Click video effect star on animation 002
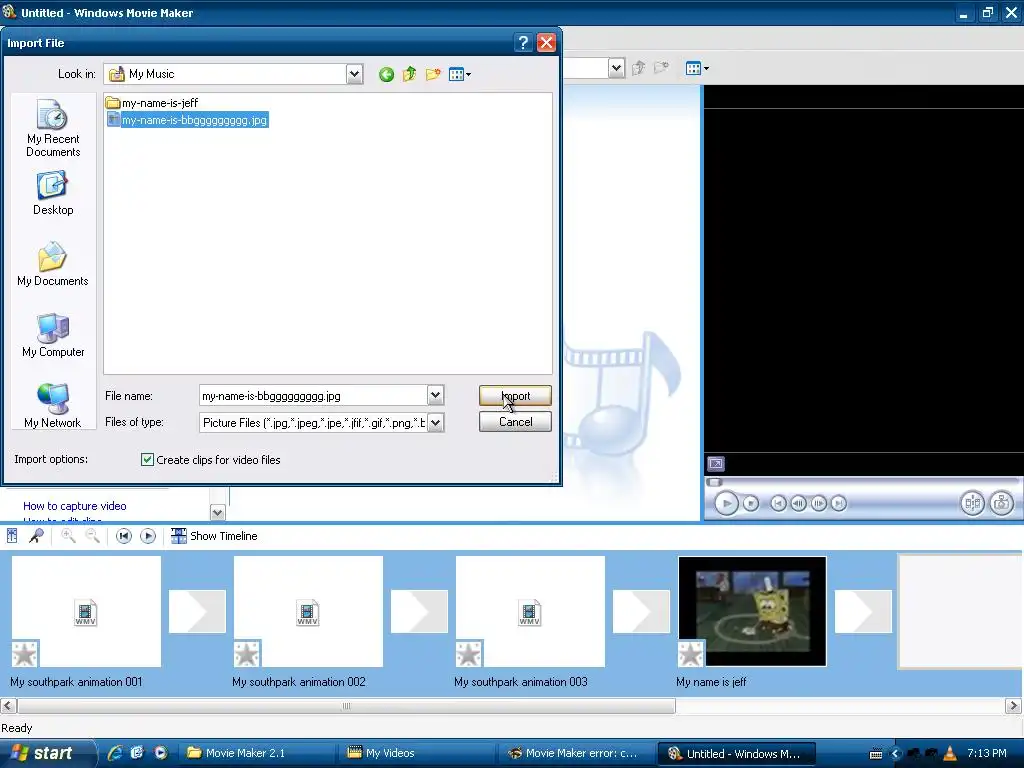Viewport: 1024px width, 768px height. tap(247, 654)
